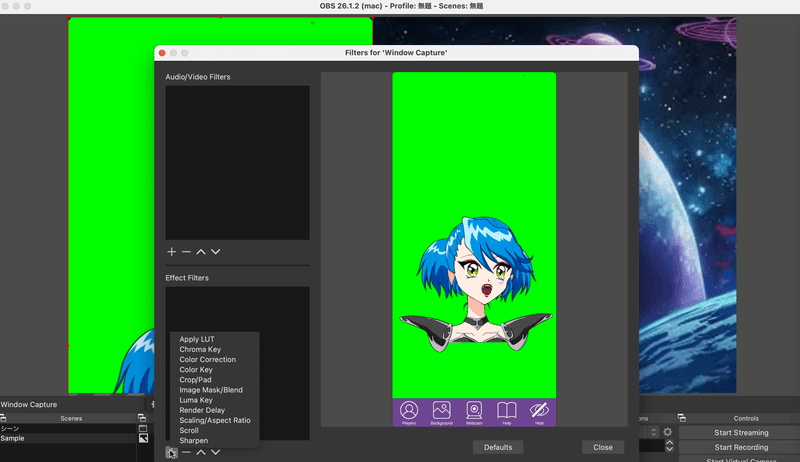Click Start Recording in main window
800x462 pixels.
click(741, 447)
